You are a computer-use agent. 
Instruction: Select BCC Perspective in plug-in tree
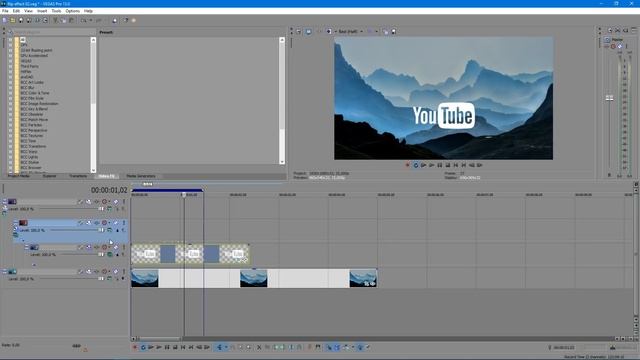point(33,130)
